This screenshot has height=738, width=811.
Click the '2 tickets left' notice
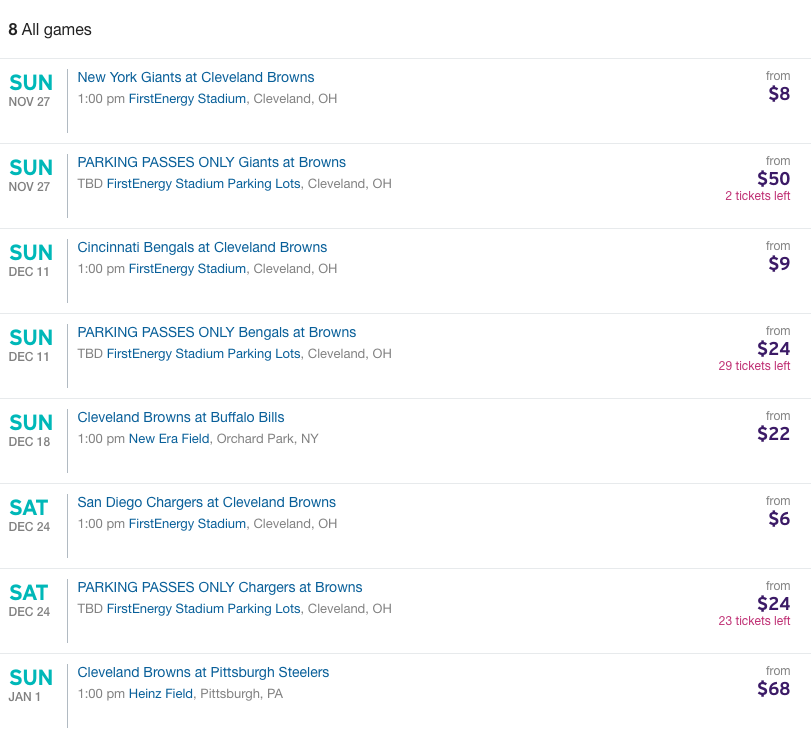[757, 196]
